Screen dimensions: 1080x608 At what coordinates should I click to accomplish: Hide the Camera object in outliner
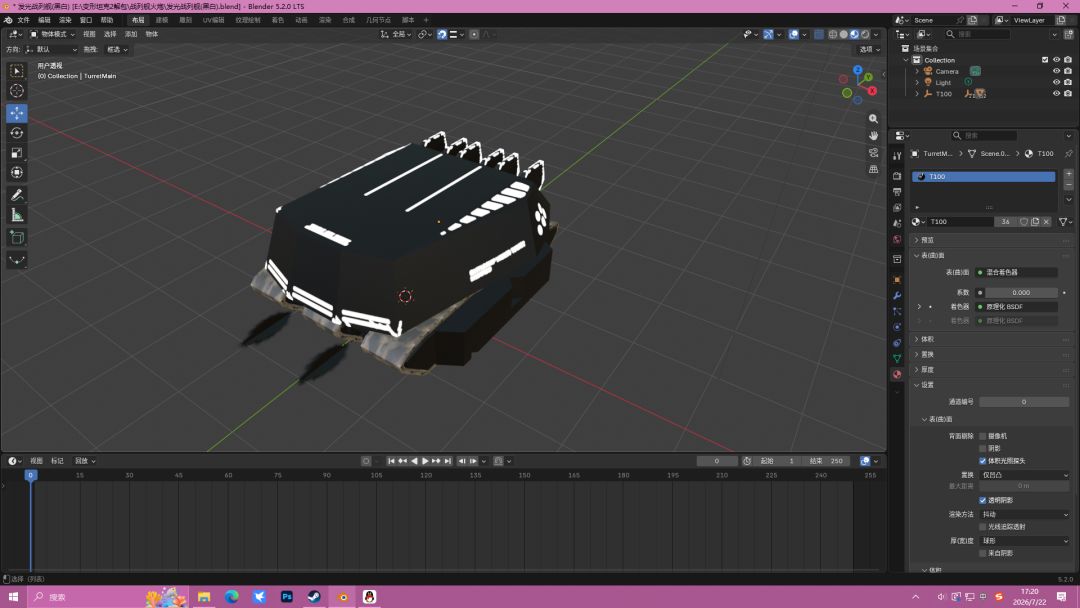coord(1056,71)
